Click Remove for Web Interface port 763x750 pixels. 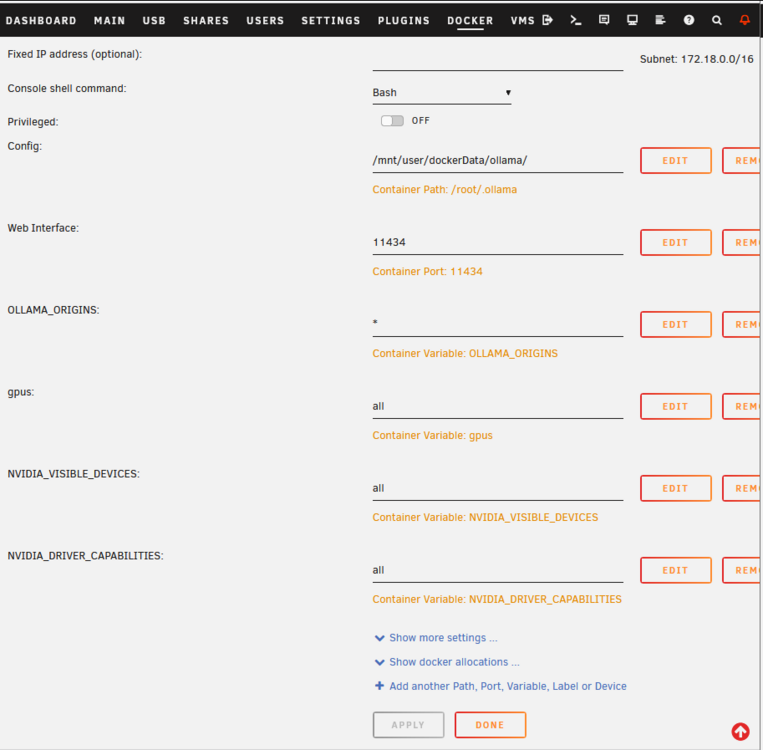pyautogui.click(x=743, y=242)
